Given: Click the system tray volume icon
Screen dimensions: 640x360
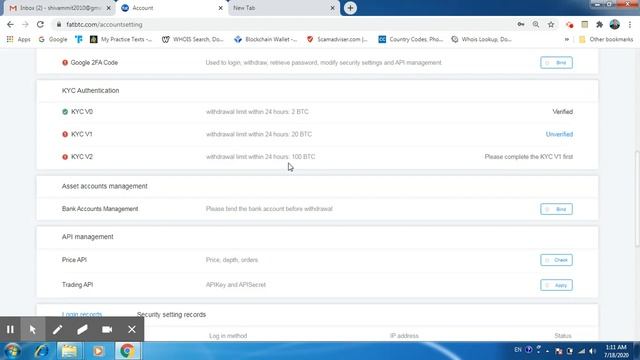Looking at the screenshot, I should [x=592, y=351].
